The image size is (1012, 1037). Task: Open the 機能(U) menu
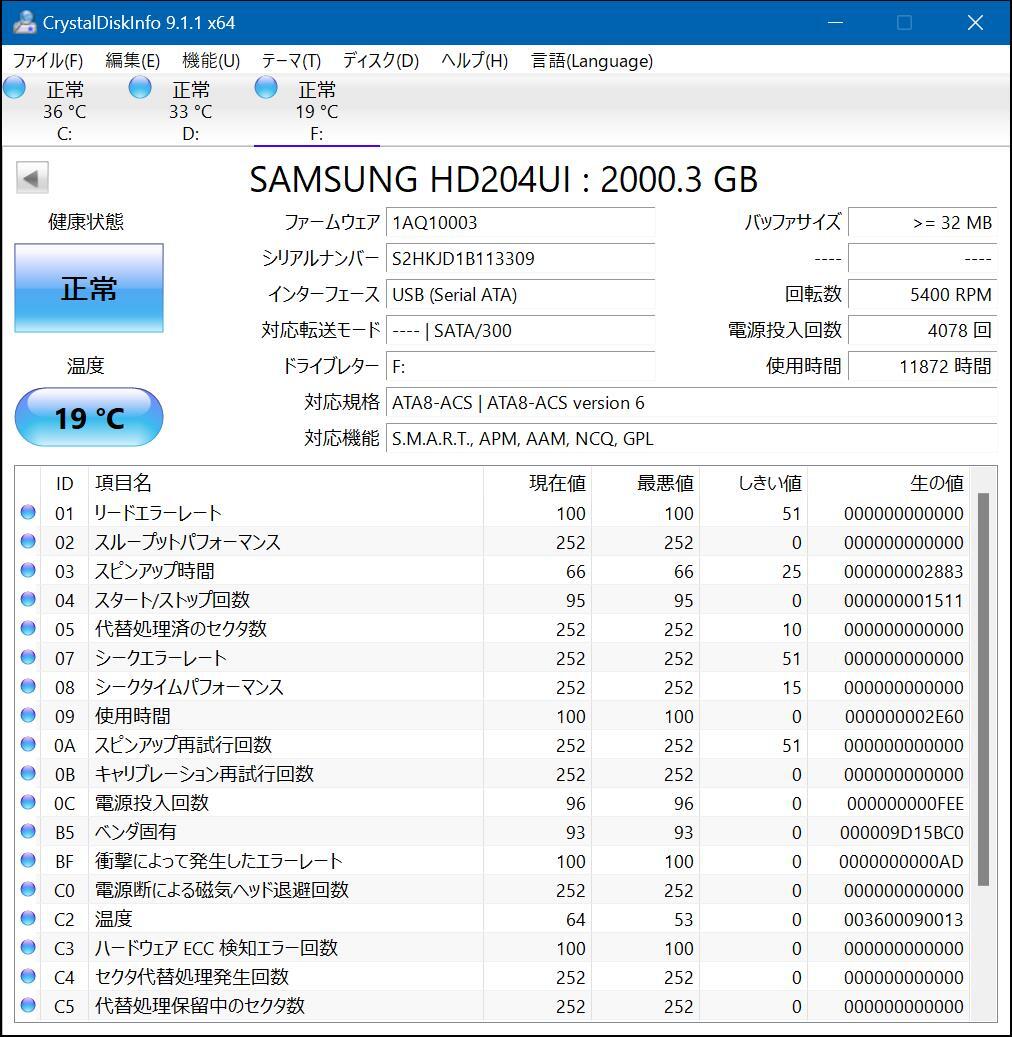click(x=210, y=61)
